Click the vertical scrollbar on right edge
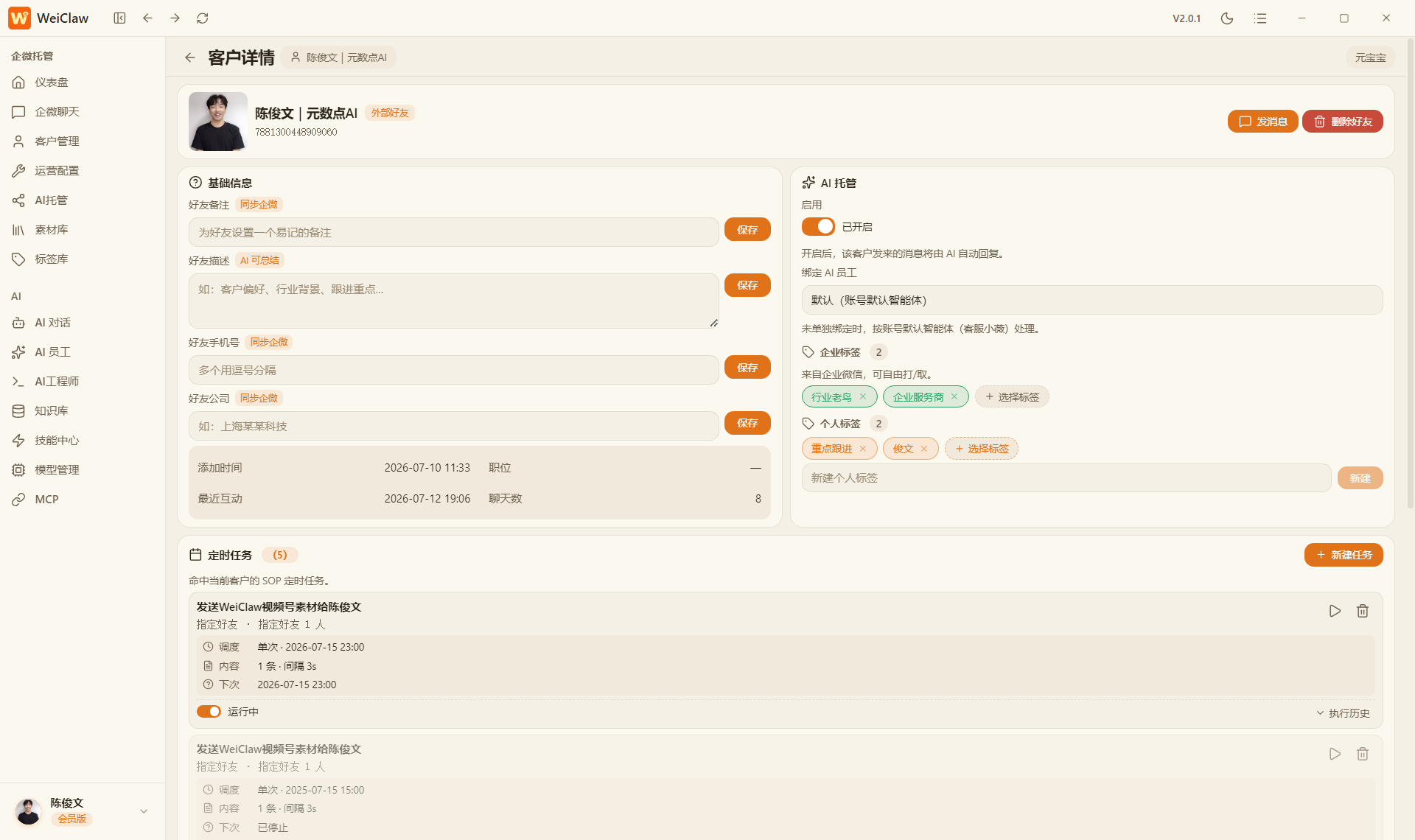The width and height of the screenshot is (1415, 840). pos(1411,273)
